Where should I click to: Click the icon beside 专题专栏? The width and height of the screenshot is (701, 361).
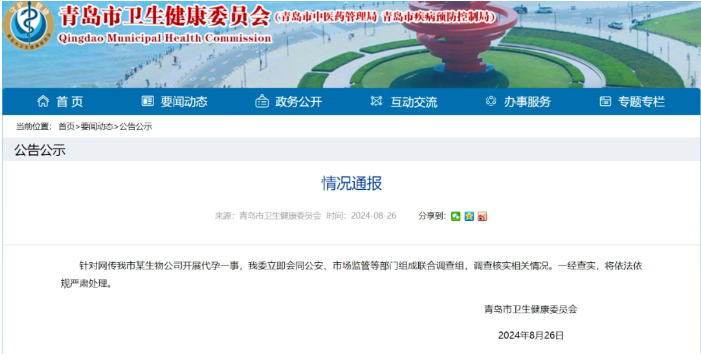tap(605, 101)
